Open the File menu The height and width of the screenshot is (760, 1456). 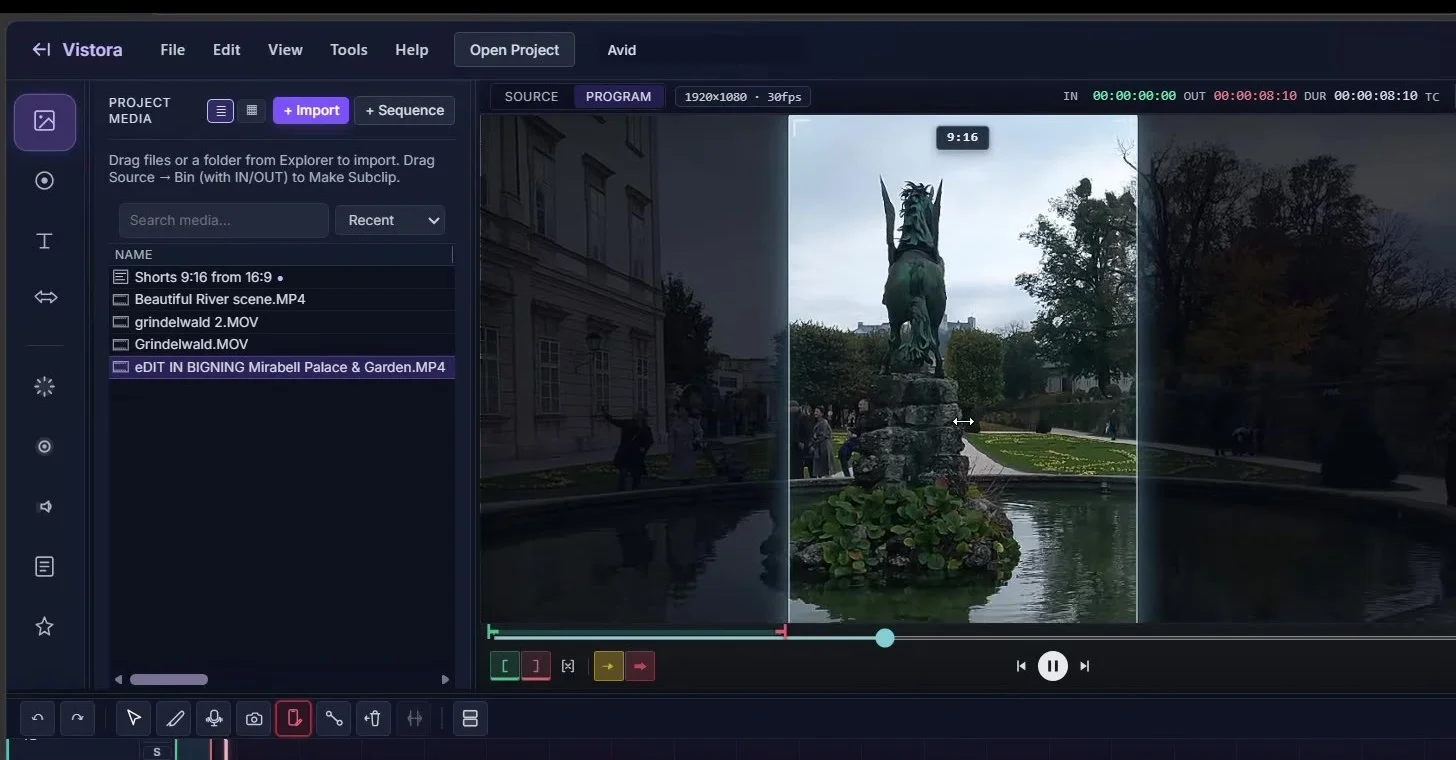pos(173,50)
